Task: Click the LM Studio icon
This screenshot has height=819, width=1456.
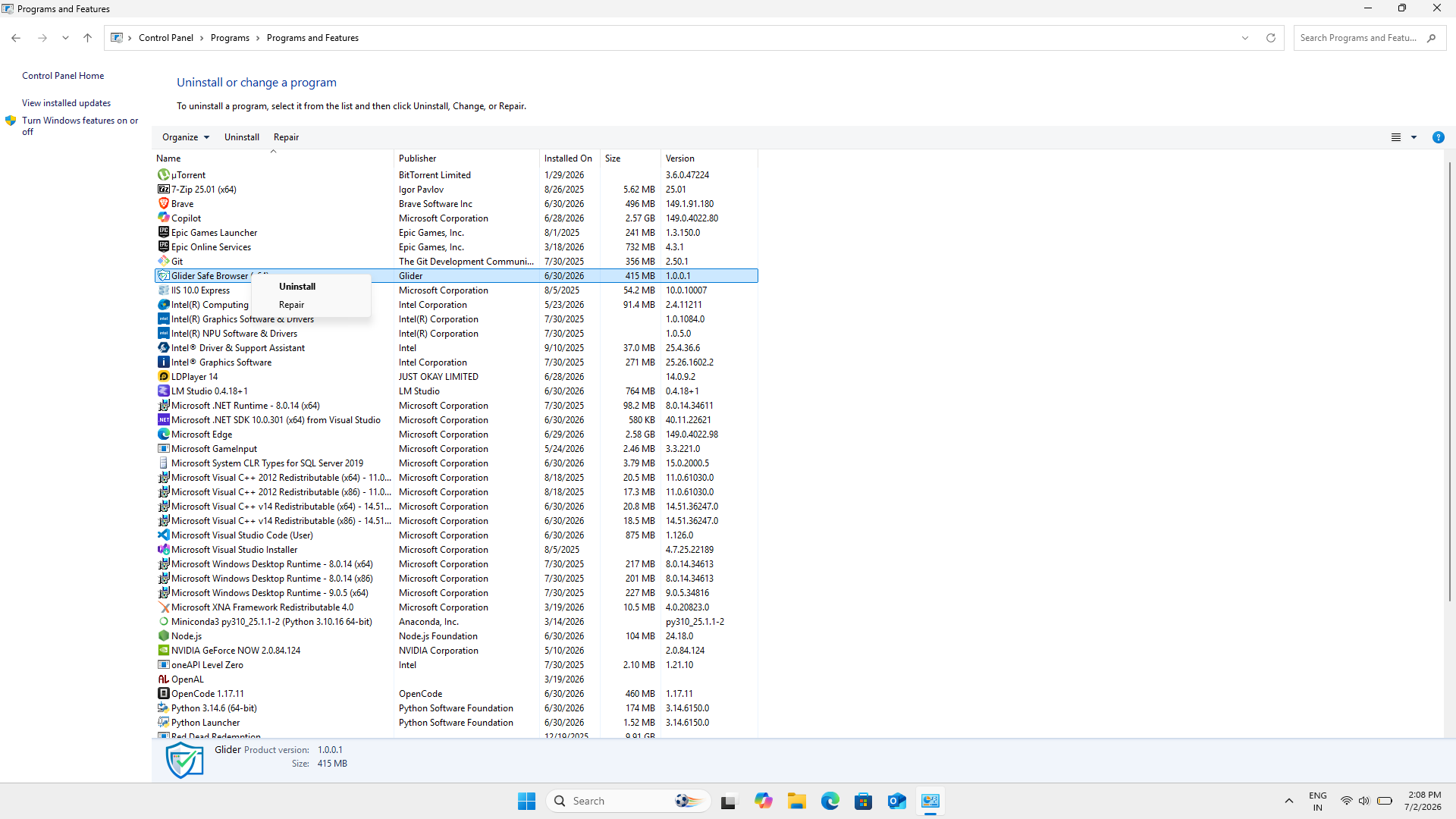Action: [163, 391]
